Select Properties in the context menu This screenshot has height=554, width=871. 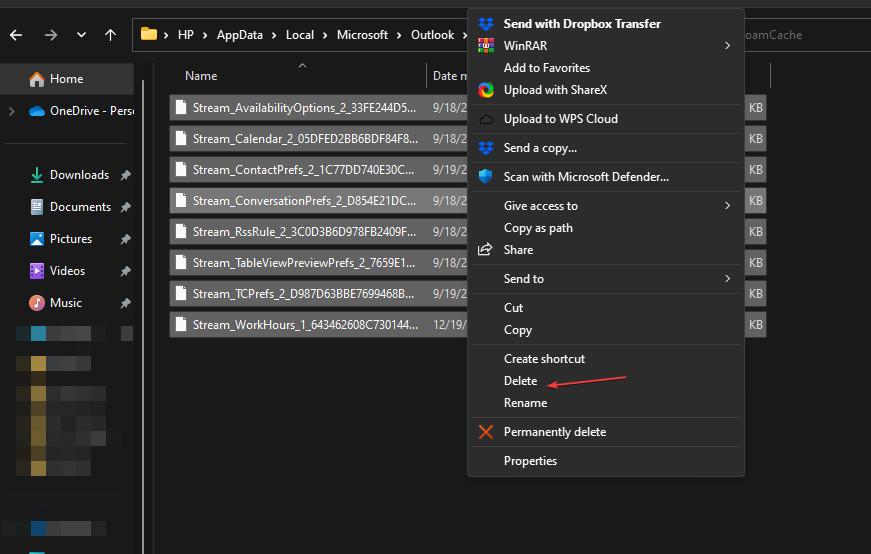(530, 461)
